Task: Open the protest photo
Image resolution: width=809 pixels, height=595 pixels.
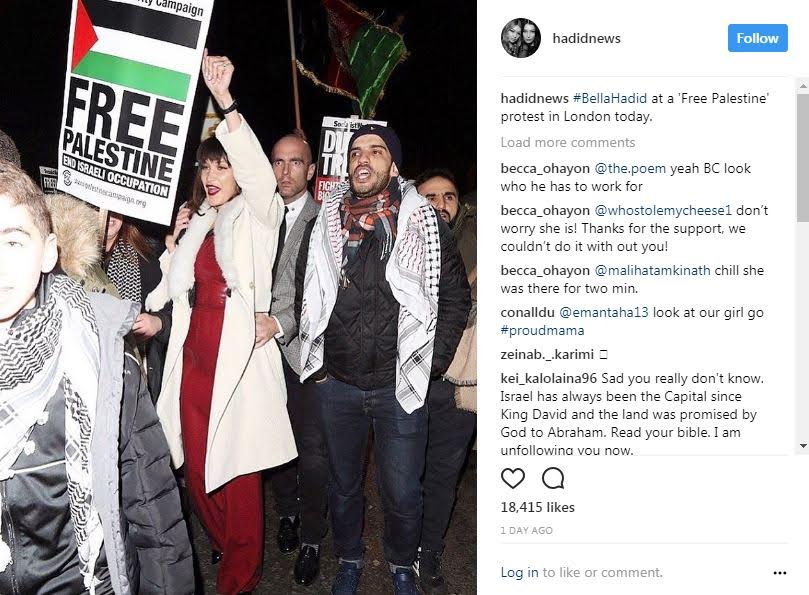Action: coord(238,297)
